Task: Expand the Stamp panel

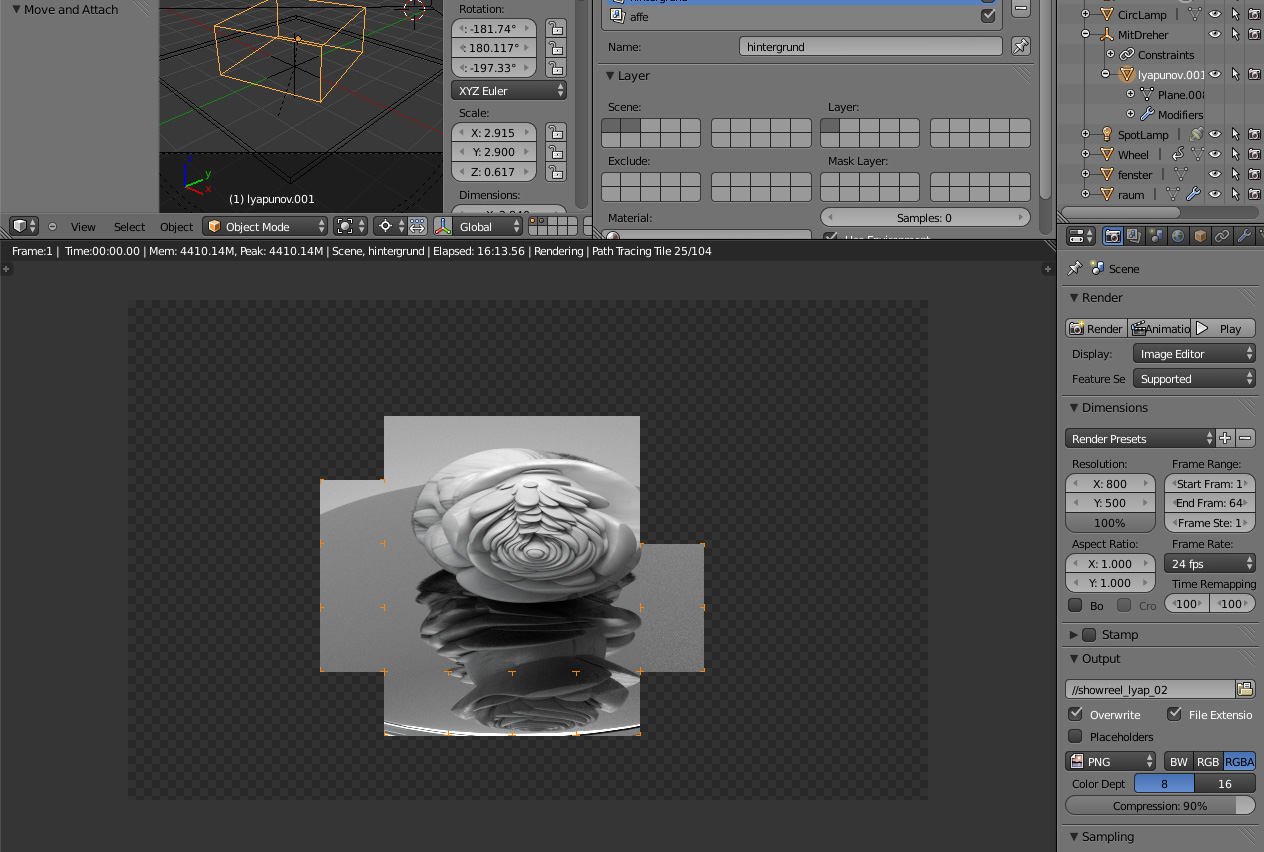Action: point(1074,634)
